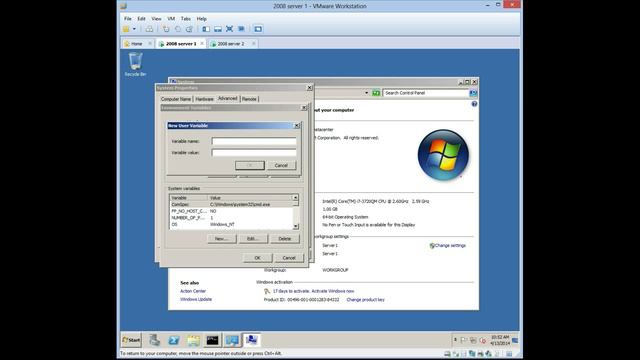Open the Advanced tab in System Properties

pos(227,98)
